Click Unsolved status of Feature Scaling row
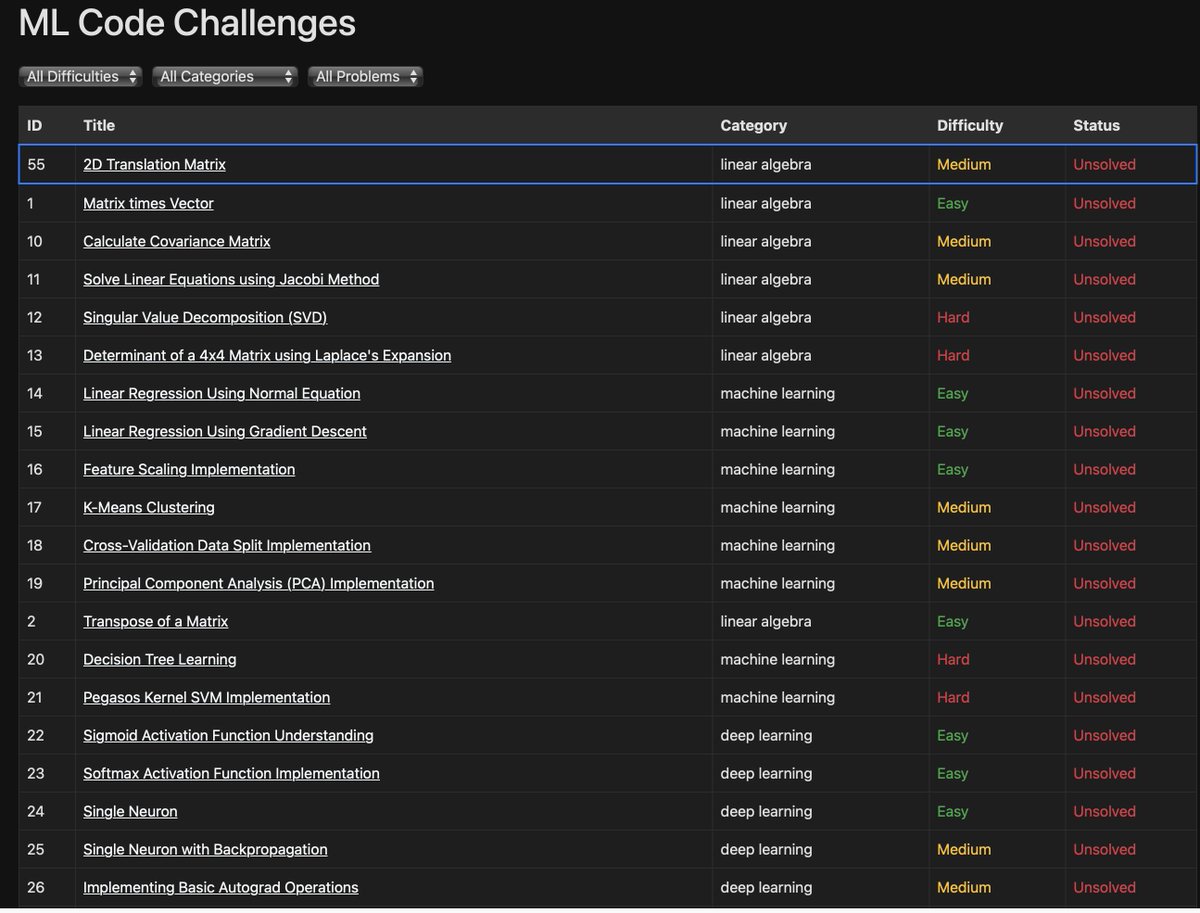The image size is (1200, 913). pyautogui.click(x=1105, y=469)
